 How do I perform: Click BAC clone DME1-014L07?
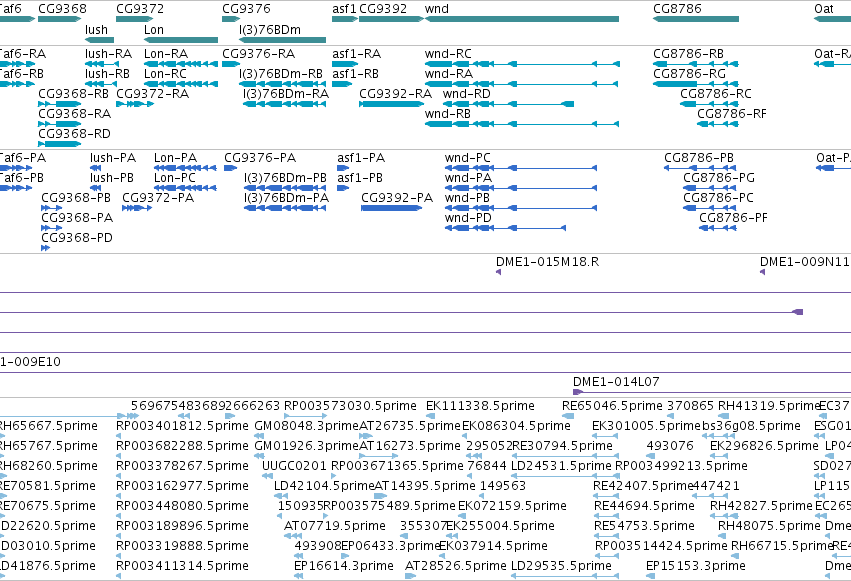pyautogui.click(x=712, y=392)
